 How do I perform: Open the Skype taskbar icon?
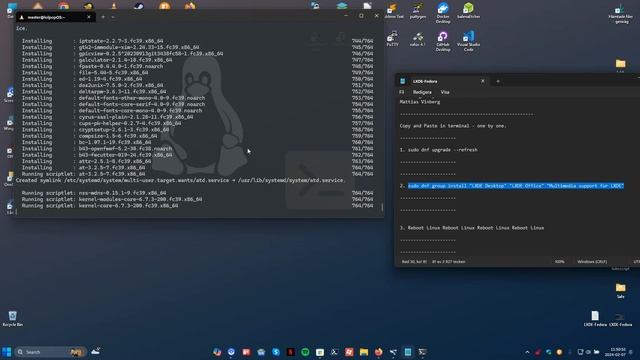click(276, 352)
